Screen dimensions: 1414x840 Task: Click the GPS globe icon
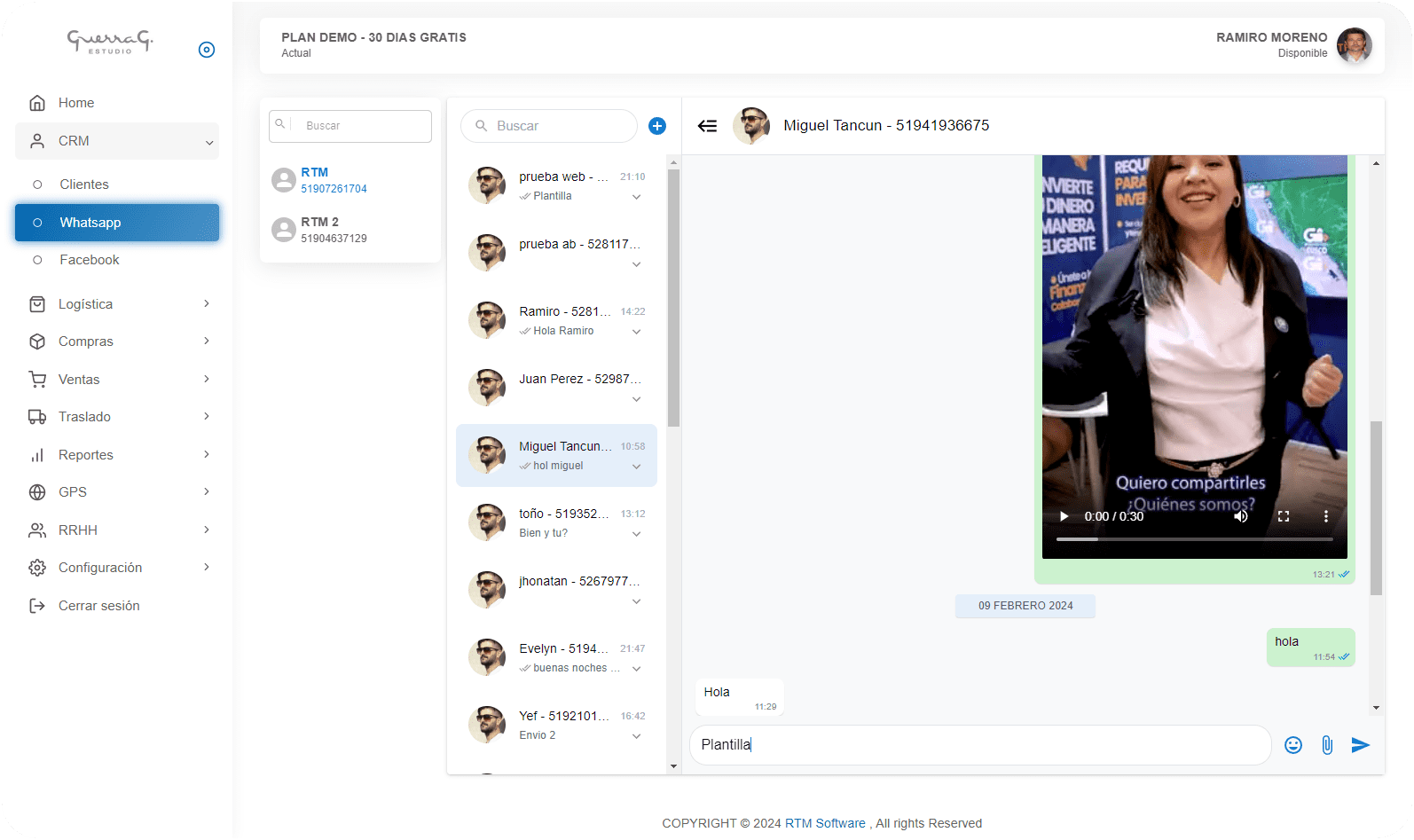[37, 492]
